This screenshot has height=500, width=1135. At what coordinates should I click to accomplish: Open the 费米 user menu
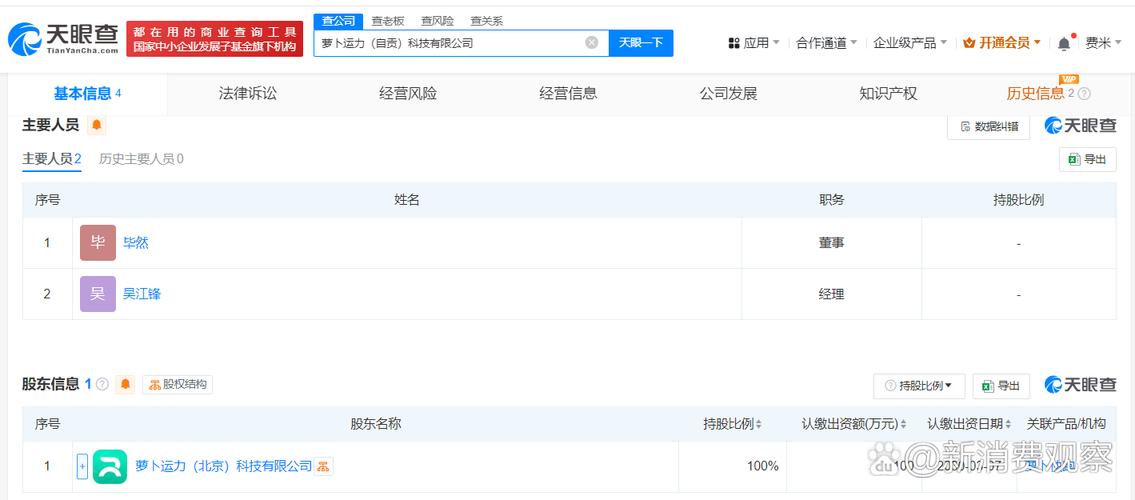pos(1102,43)
